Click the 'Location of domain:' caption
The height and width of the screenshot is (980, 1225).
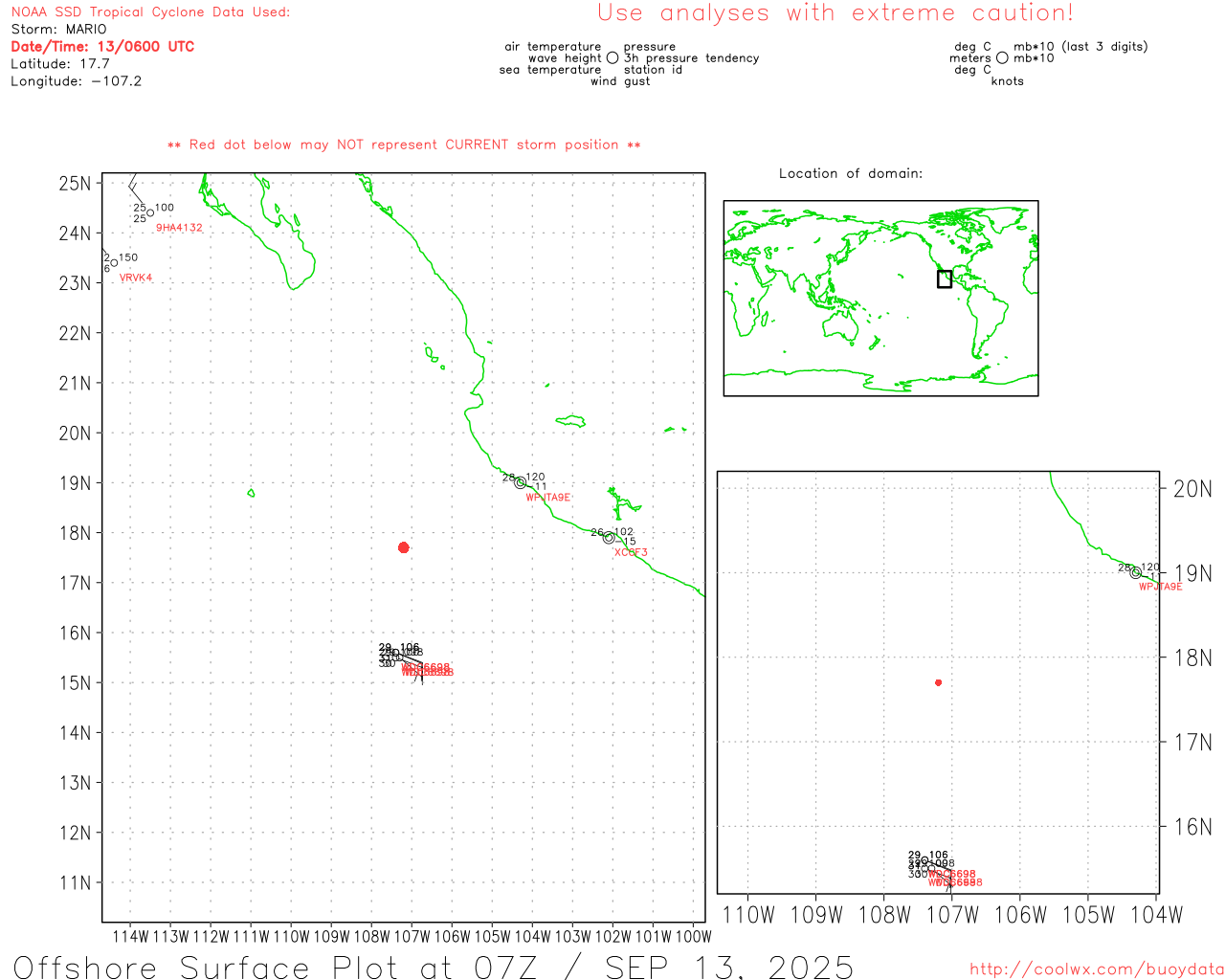[x=851, y=174]
